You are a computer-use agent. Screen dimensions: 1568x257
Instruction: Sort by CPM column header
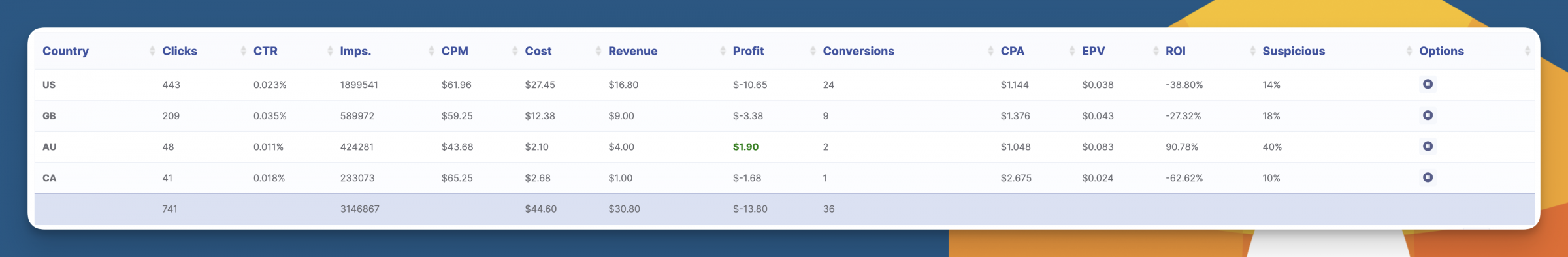point(455,51)
